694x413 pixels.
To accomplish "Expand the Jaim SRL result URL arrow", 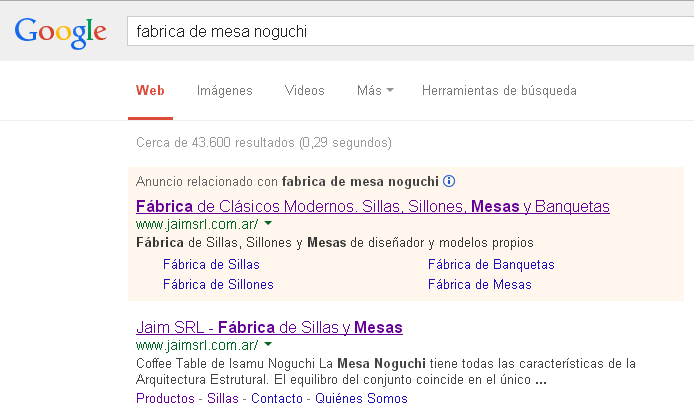I will pyautogui.click(x=268, y=344).
